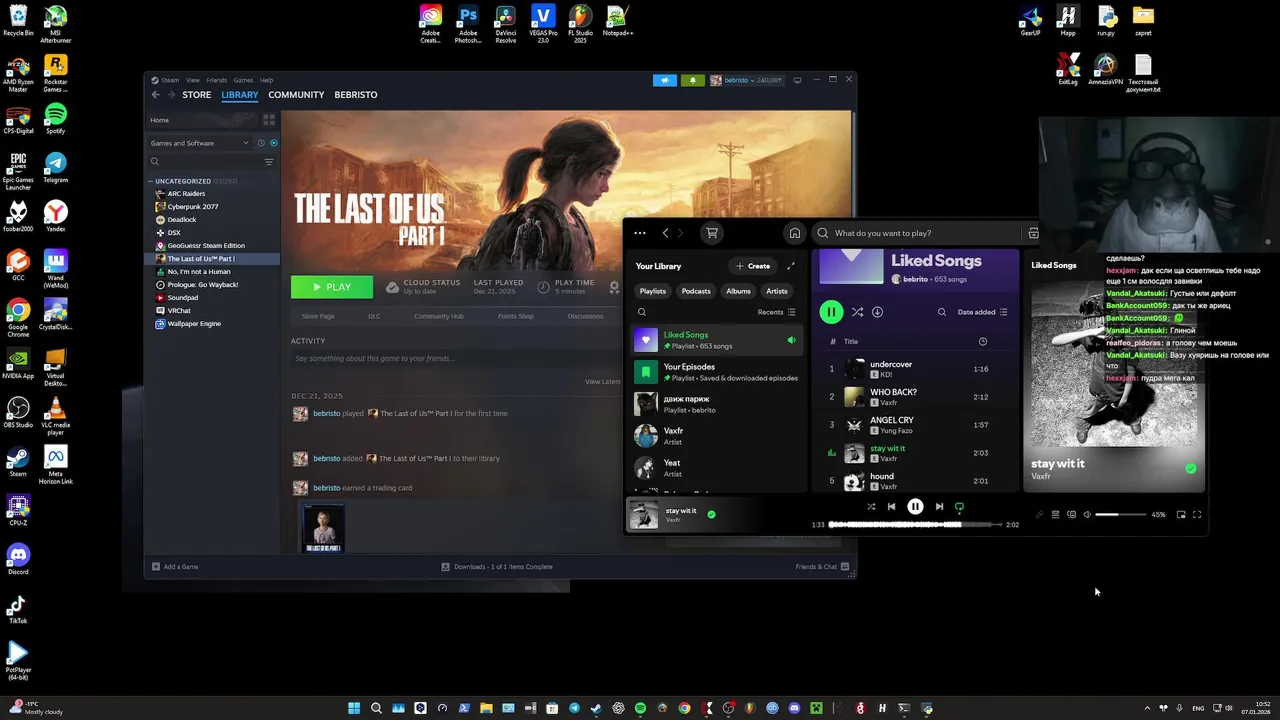Seek within the Spotify track progress bar

tap(914, 524)
